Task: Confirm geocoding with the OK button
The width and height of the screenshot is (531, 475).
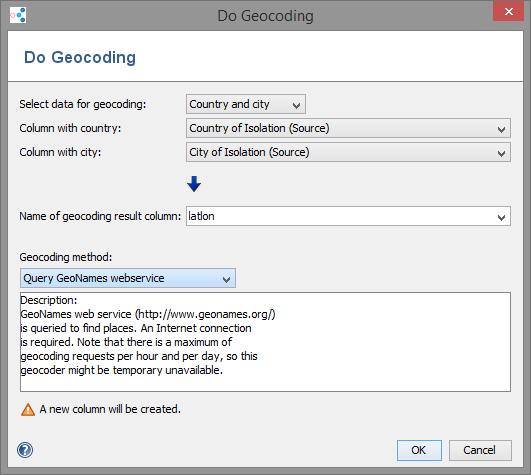Action: 419,450
